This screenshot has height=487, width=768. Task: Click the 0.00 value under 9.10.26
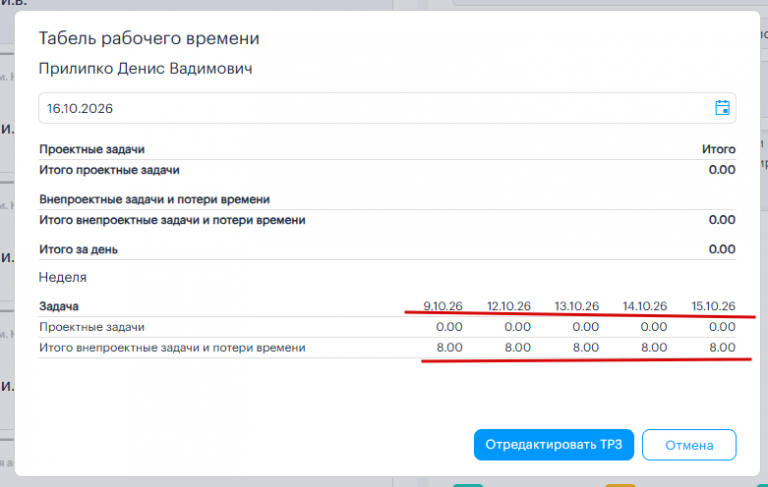pyautogui.click(x=449, y=327)
